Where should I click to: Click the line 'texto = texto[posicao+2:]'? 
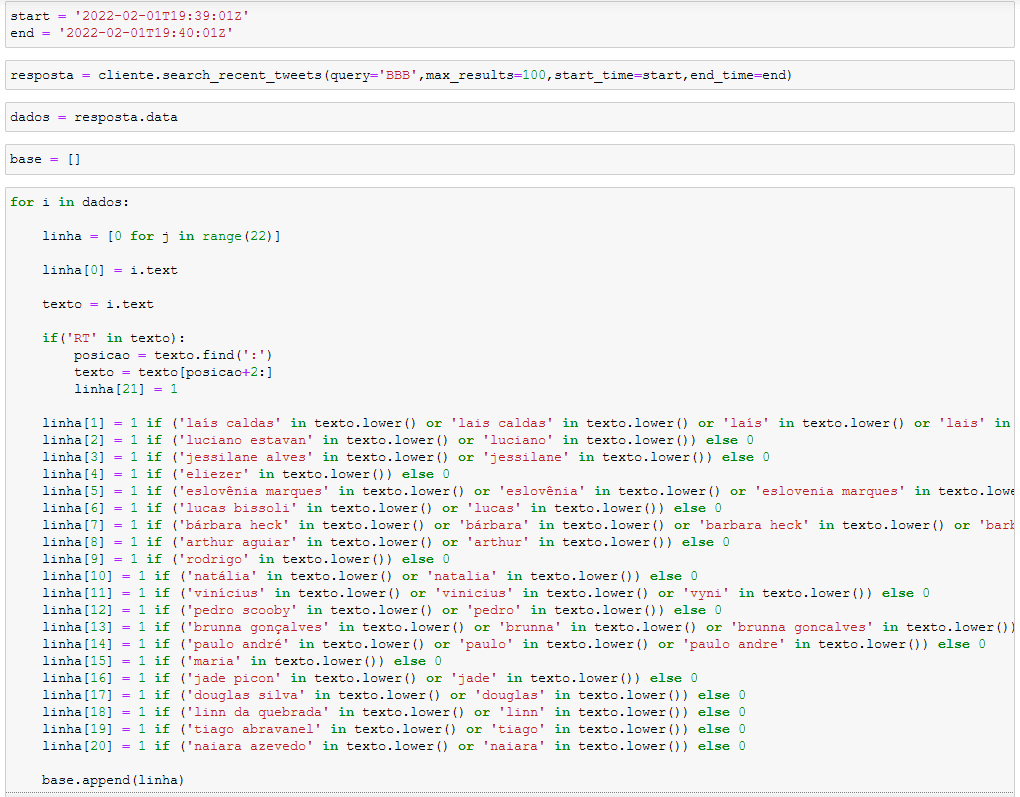(173, 372)
